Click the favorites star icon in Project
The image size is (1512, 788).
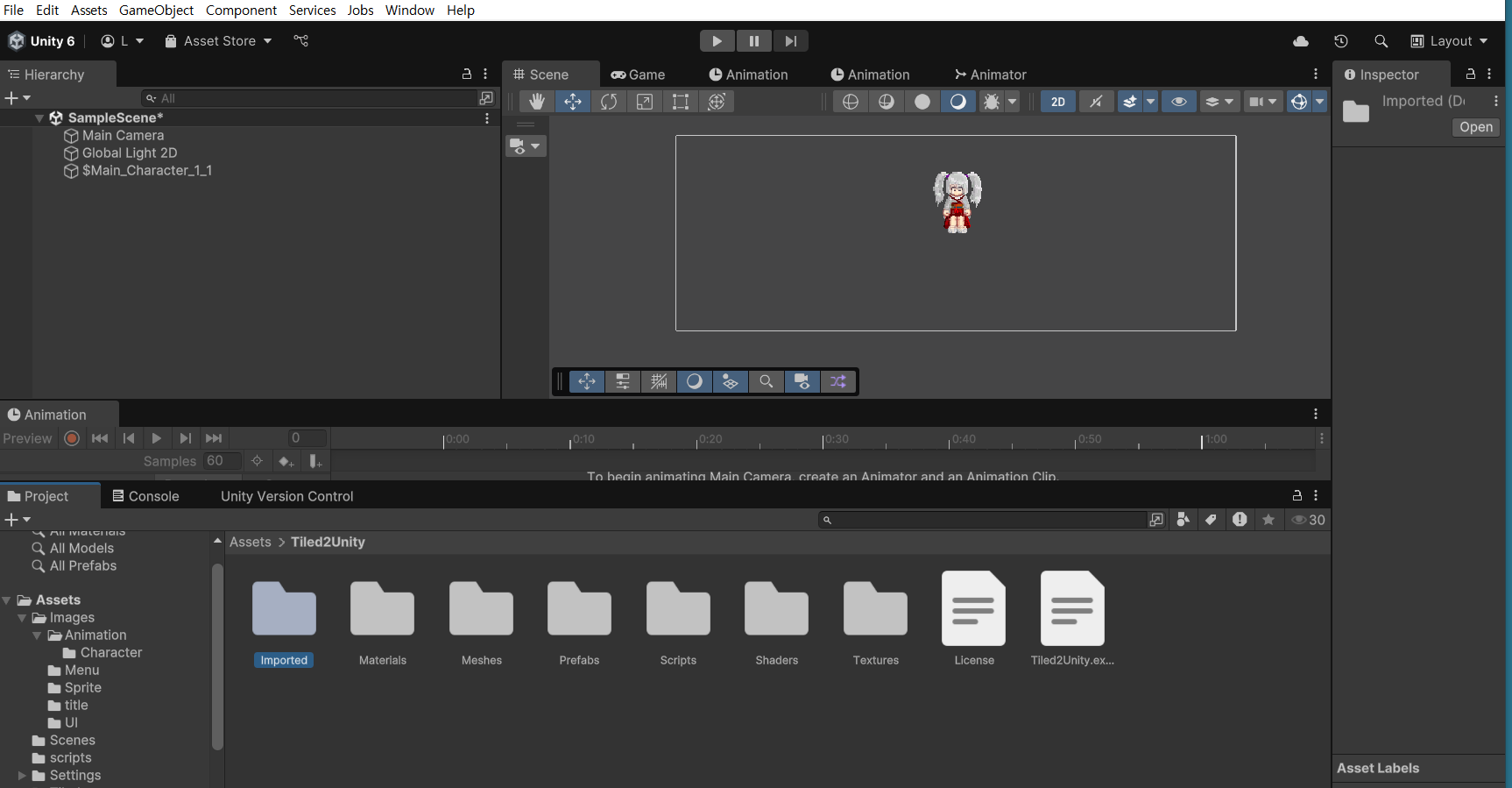(x=1268, y=520)
